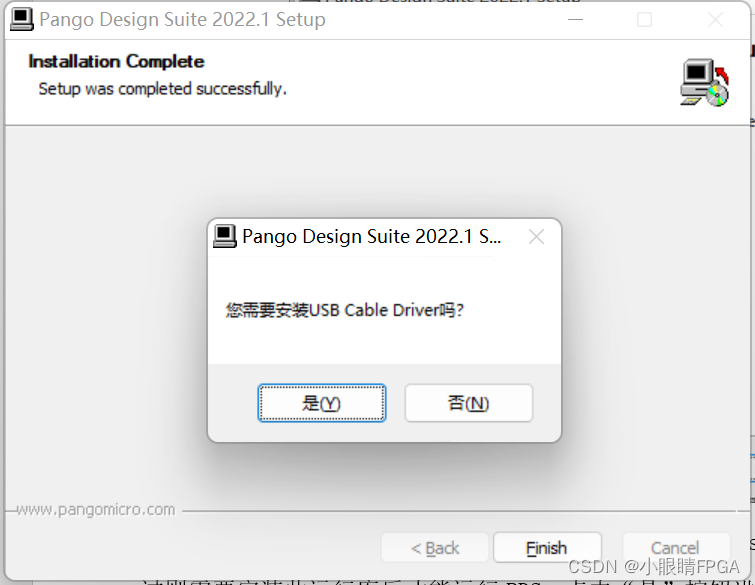Screen dimensions: 755x585
Task: Click the Cancel button in setup wizard
Action: 675,548
